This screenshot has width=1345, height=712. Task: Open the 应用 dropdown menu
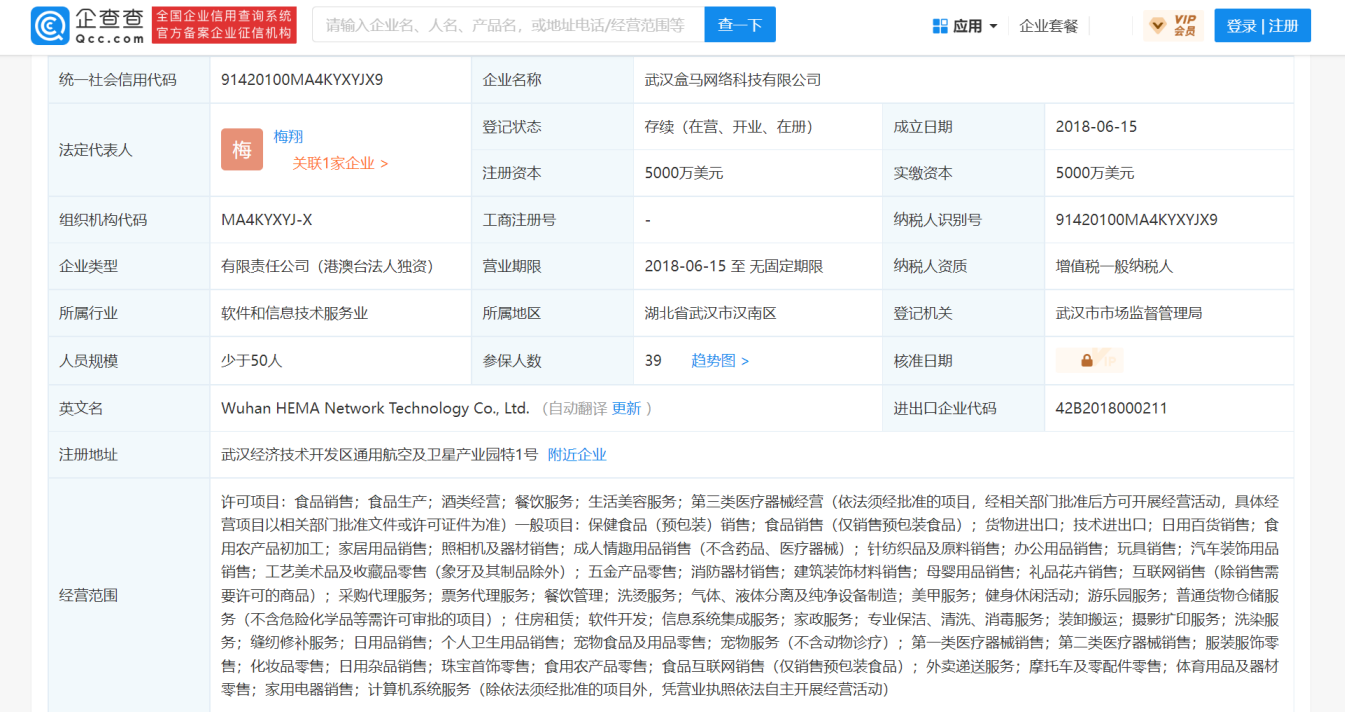coord(965,26)
